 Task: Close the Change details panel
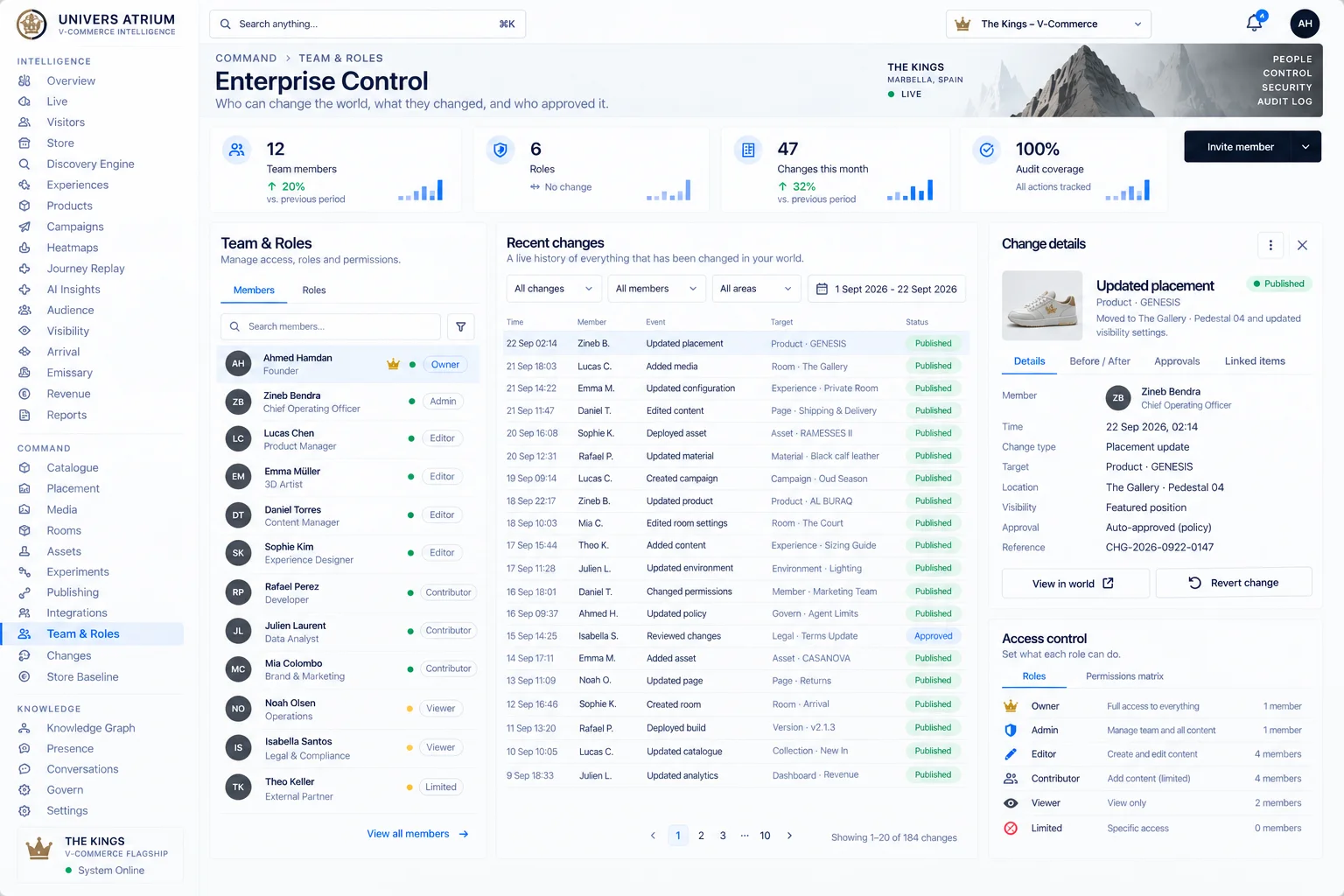(x=1302, y=245)
